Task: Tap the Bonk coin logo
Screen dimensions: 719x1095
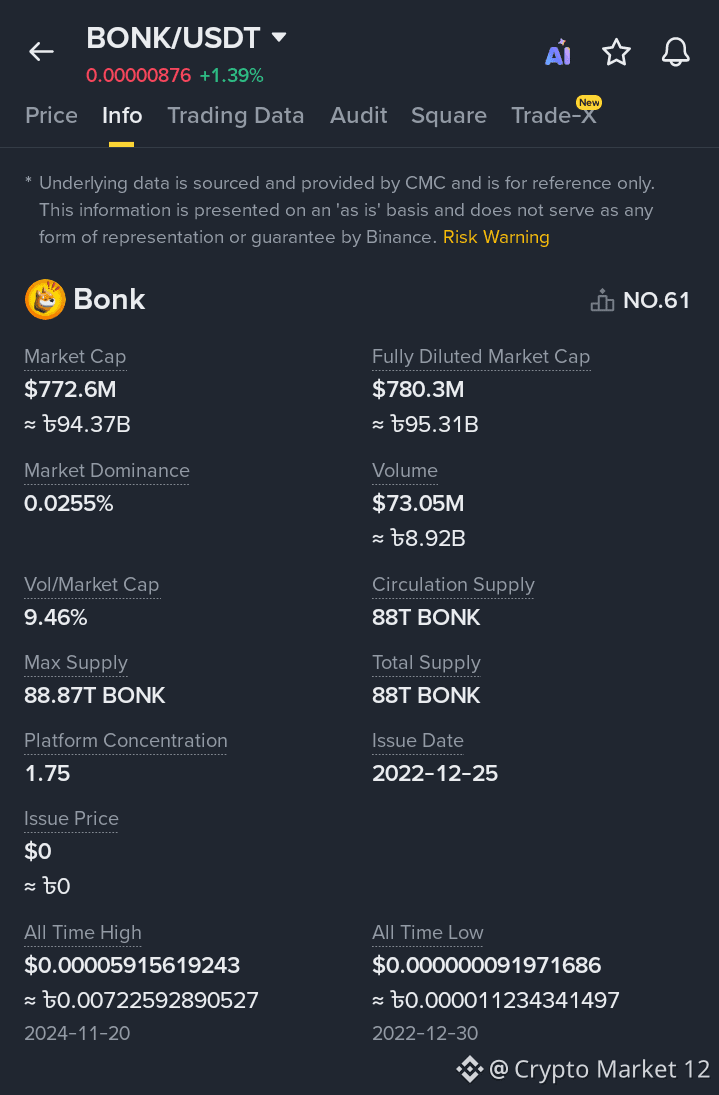Action: pos(44,299)
